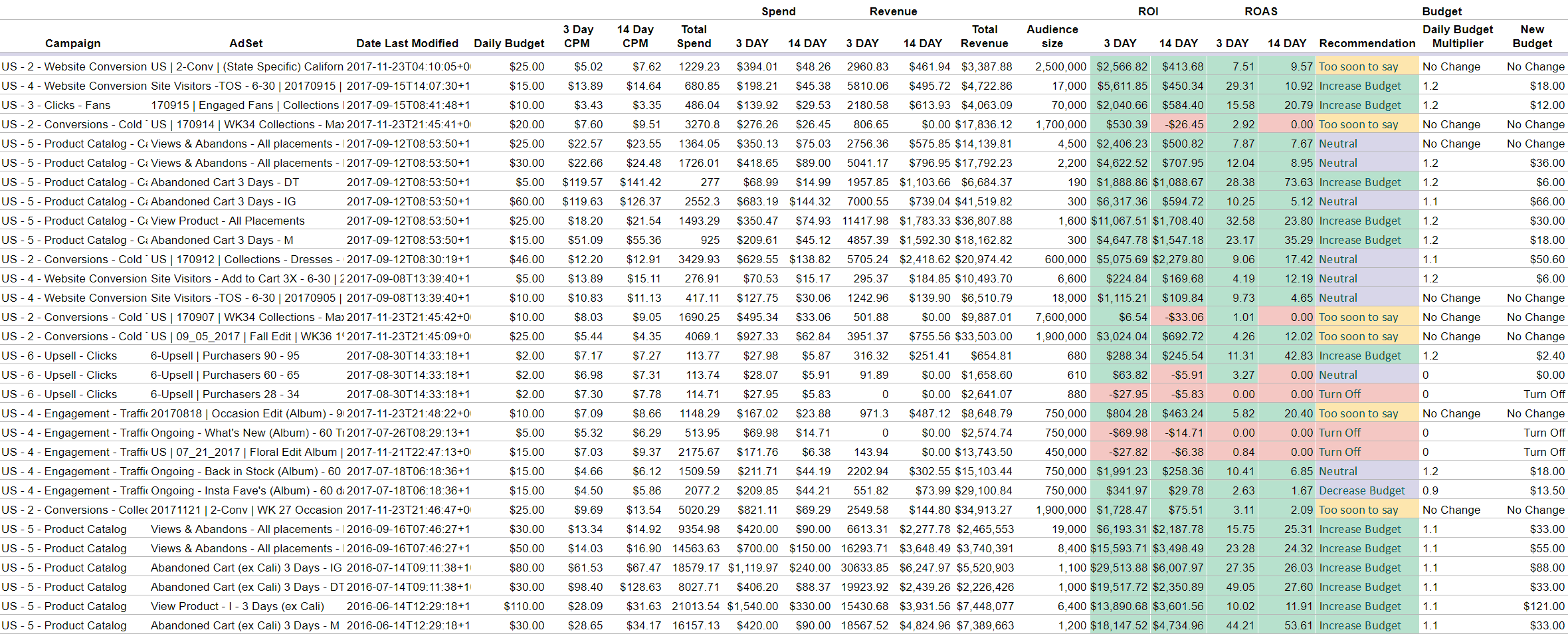Select the $119.57 3 Day CPM cell
This screenshot has height=634, width=1568.
pos(582,182)
